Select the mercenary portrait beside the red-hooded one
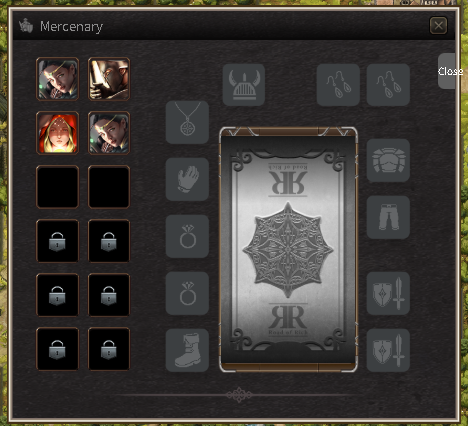 tap(109, 133)
